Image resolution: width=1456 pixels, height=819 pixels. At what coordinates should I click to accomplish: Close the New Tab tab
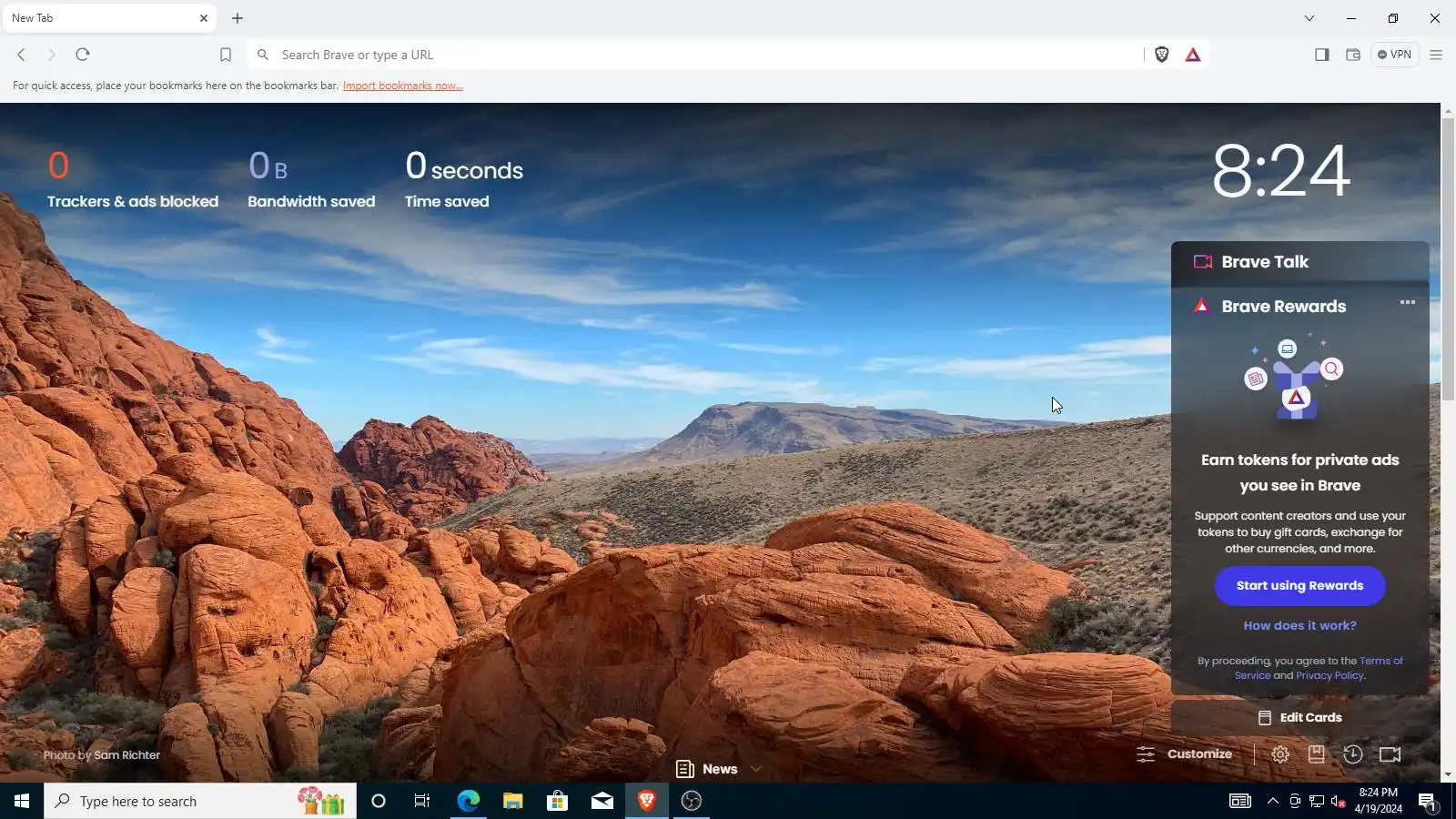click(204, 18)
